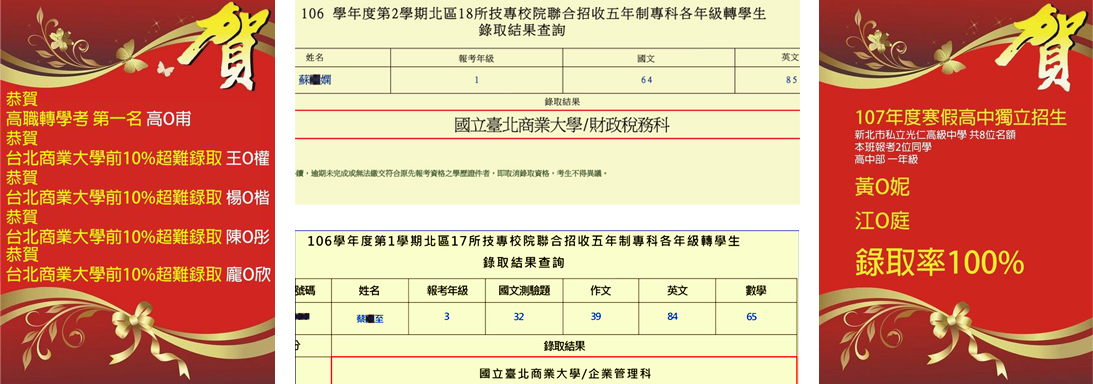Viewport: 1093px width, 384px height.
Task: Open the student name link 蘇■嫻
Action: (x=314, y=80)
